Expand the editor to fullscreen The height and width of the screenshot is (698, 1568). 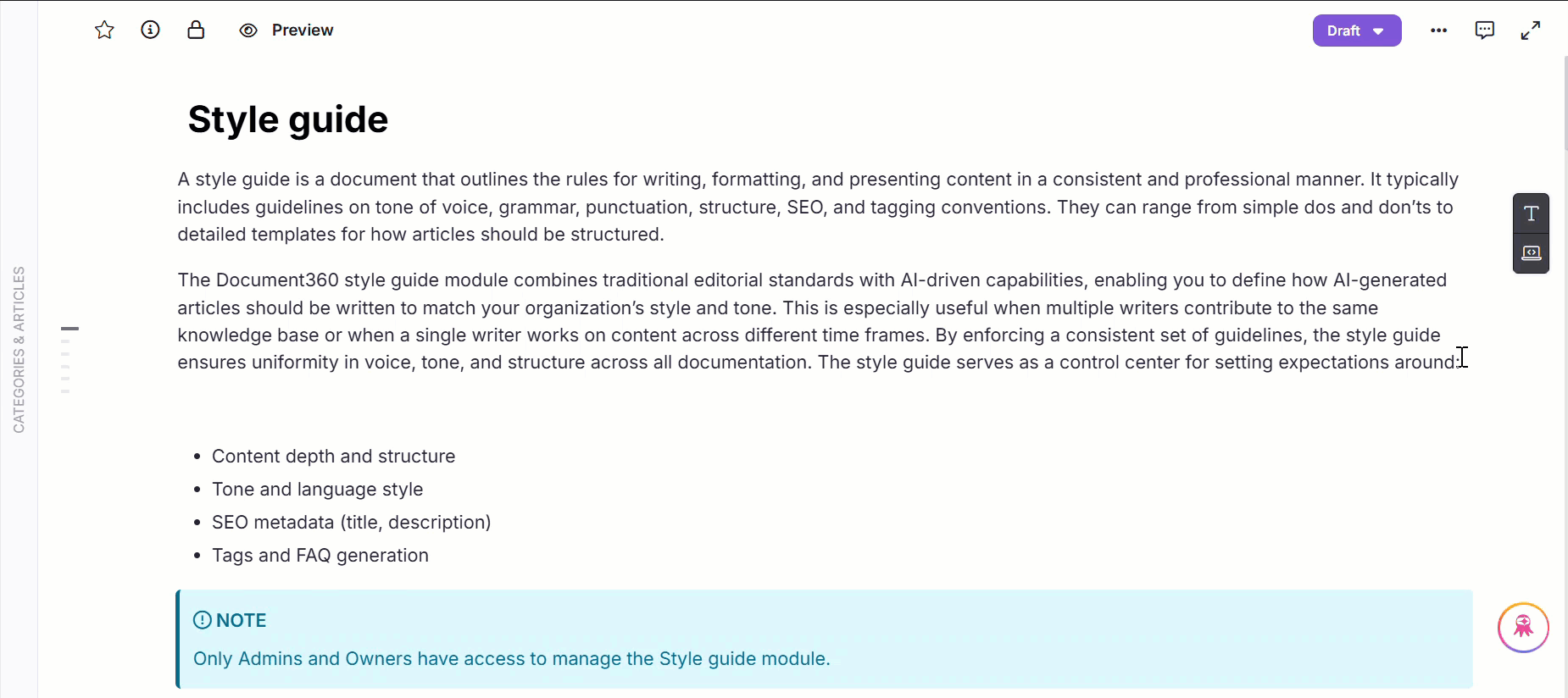coord(1530,30)
